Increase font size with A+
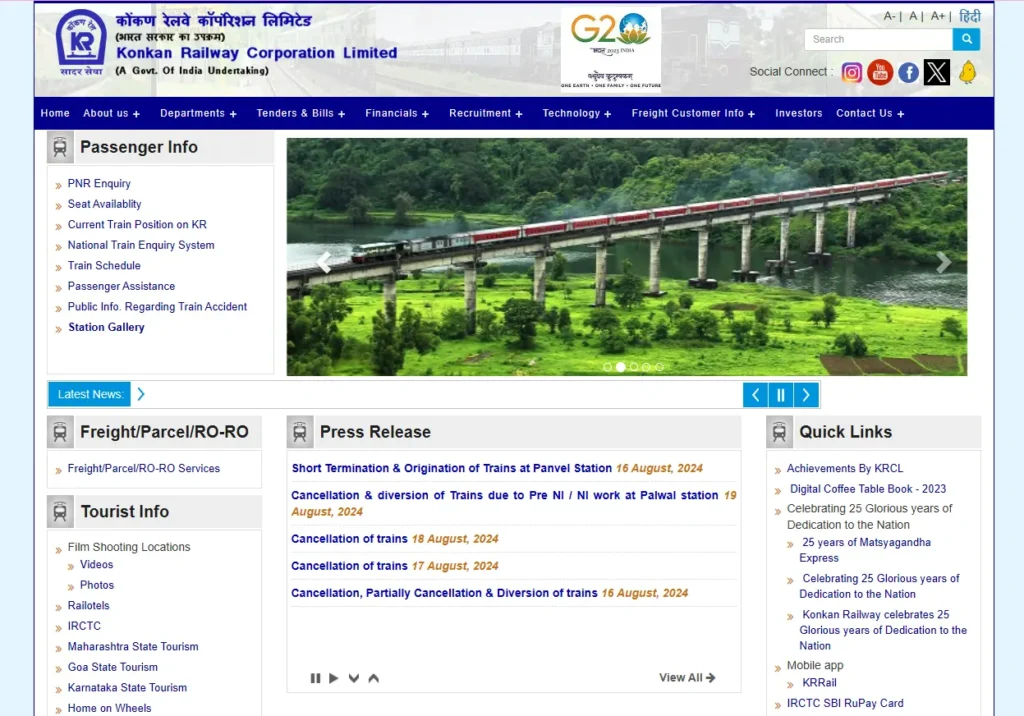Screen dimensions: 1024x716 click(x=938, y=16)
